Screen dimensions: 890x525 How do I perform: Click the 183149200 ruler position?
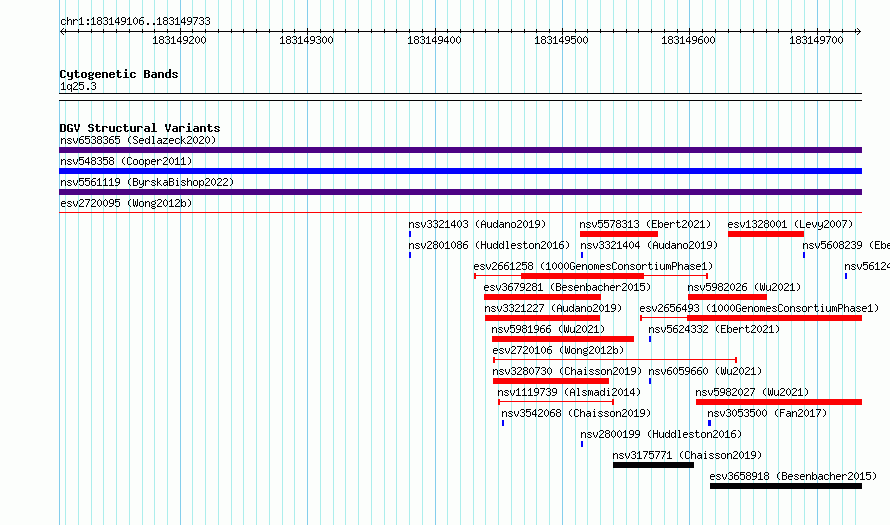pyautogui.click(x=179, y=40)
